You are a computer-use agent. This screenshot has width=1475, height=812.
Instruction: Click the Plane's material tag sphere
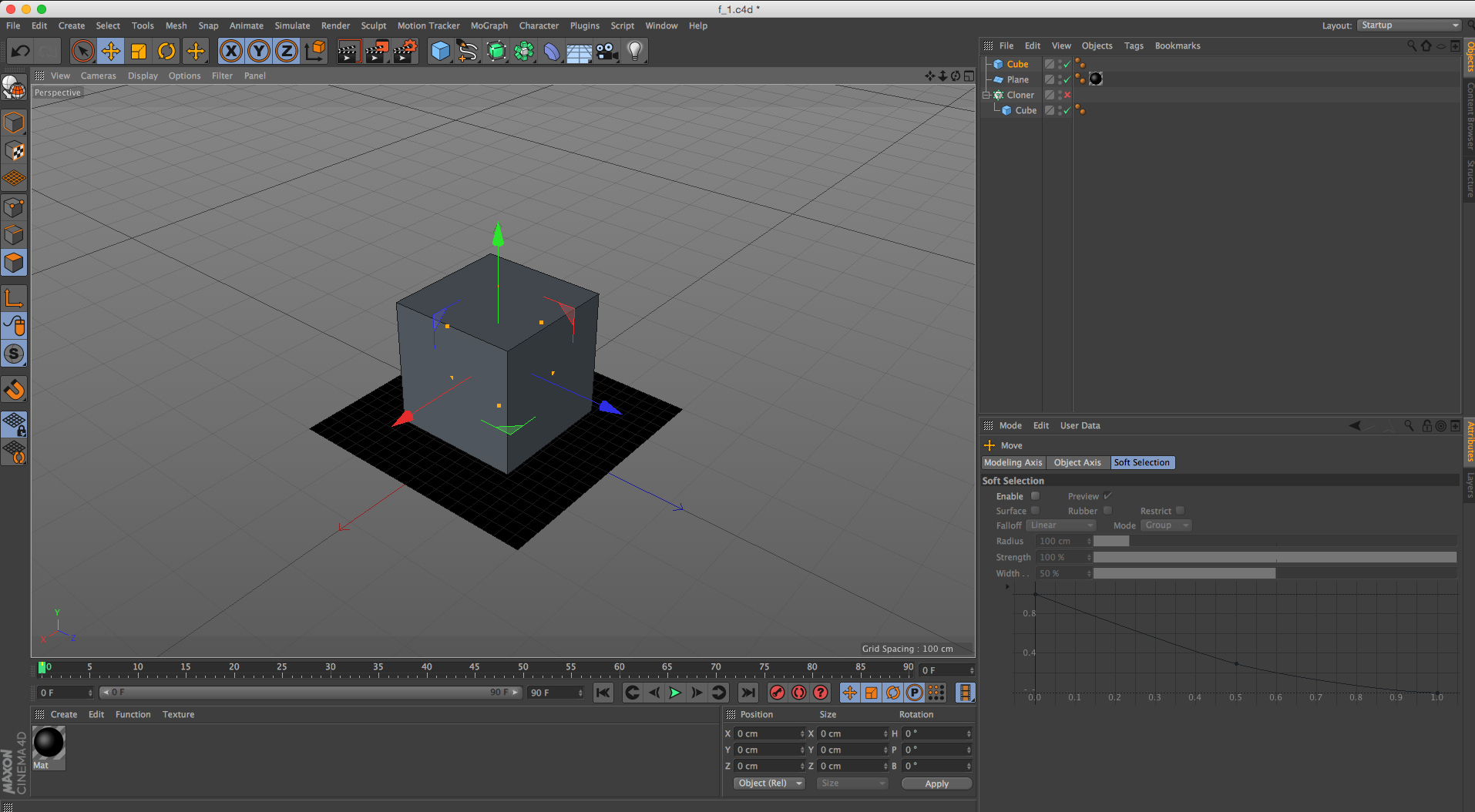click(1096, 79)
